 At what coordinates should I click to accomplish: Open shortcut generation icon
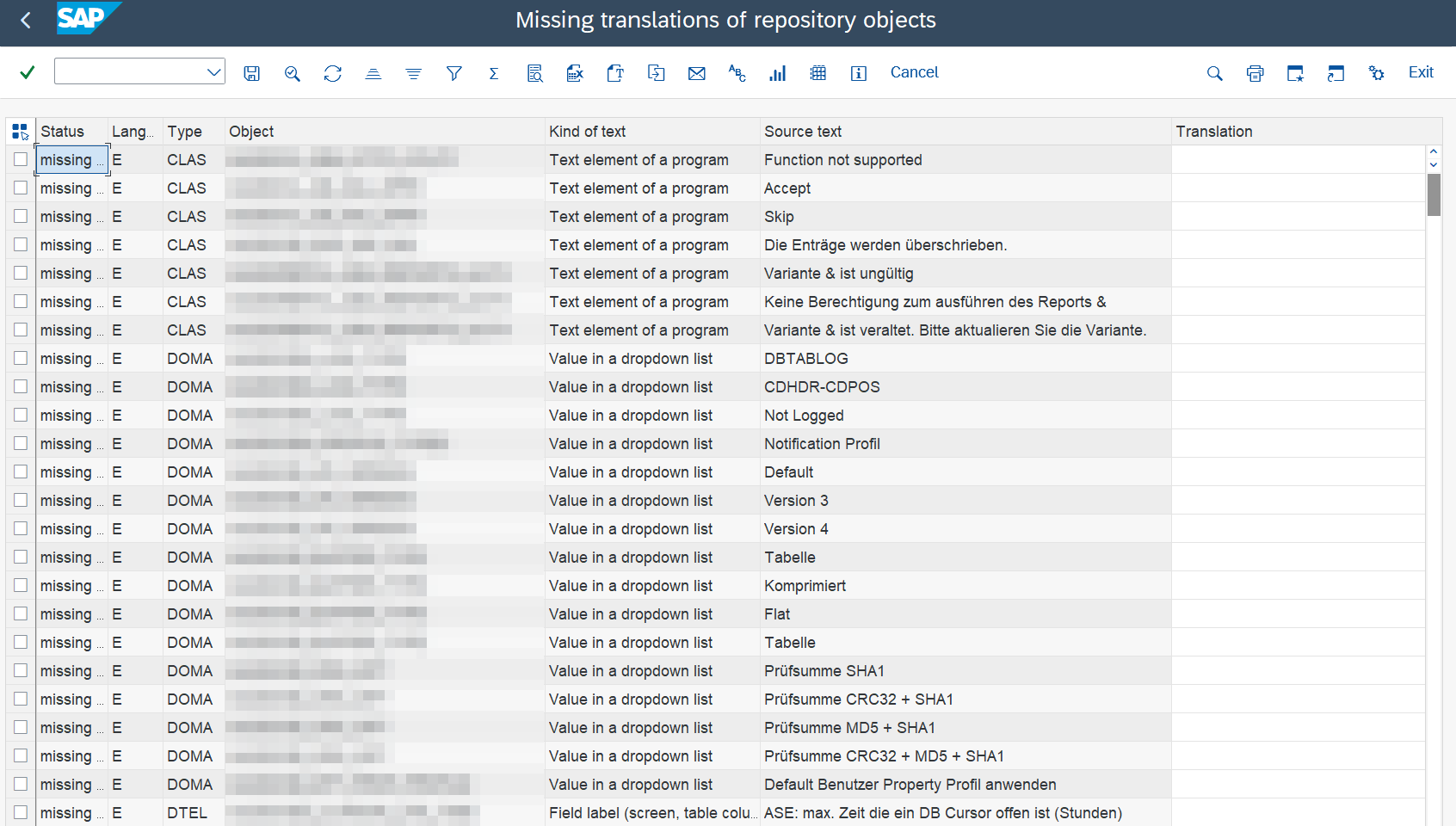(1336, 73)
